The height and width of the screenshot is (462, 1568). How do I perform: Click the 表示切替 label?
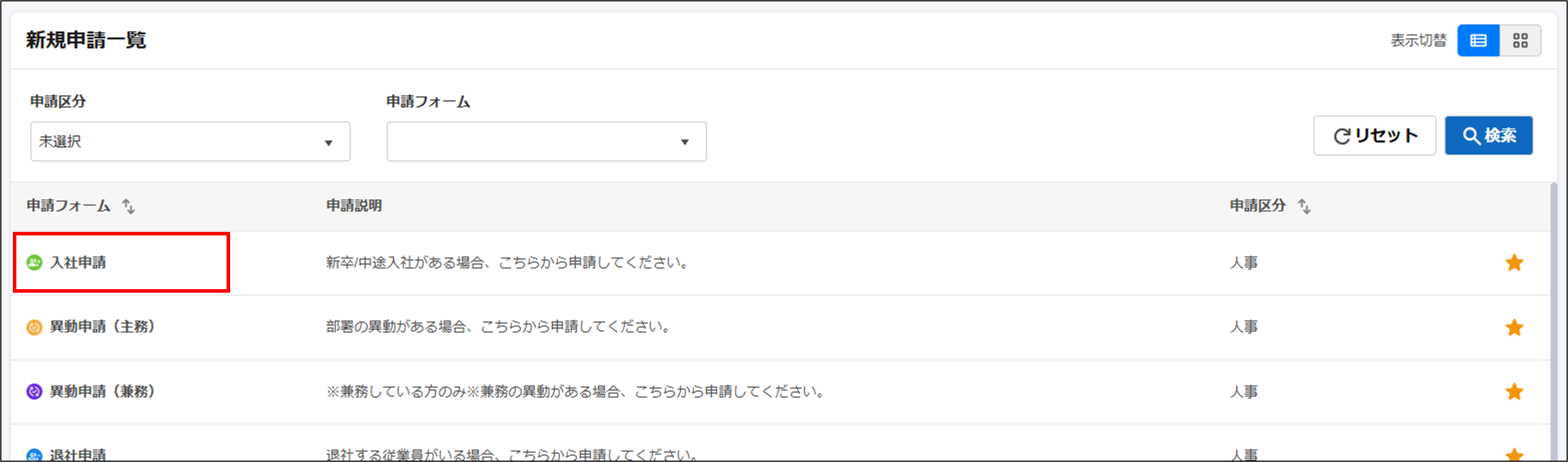coord(1418,41)
